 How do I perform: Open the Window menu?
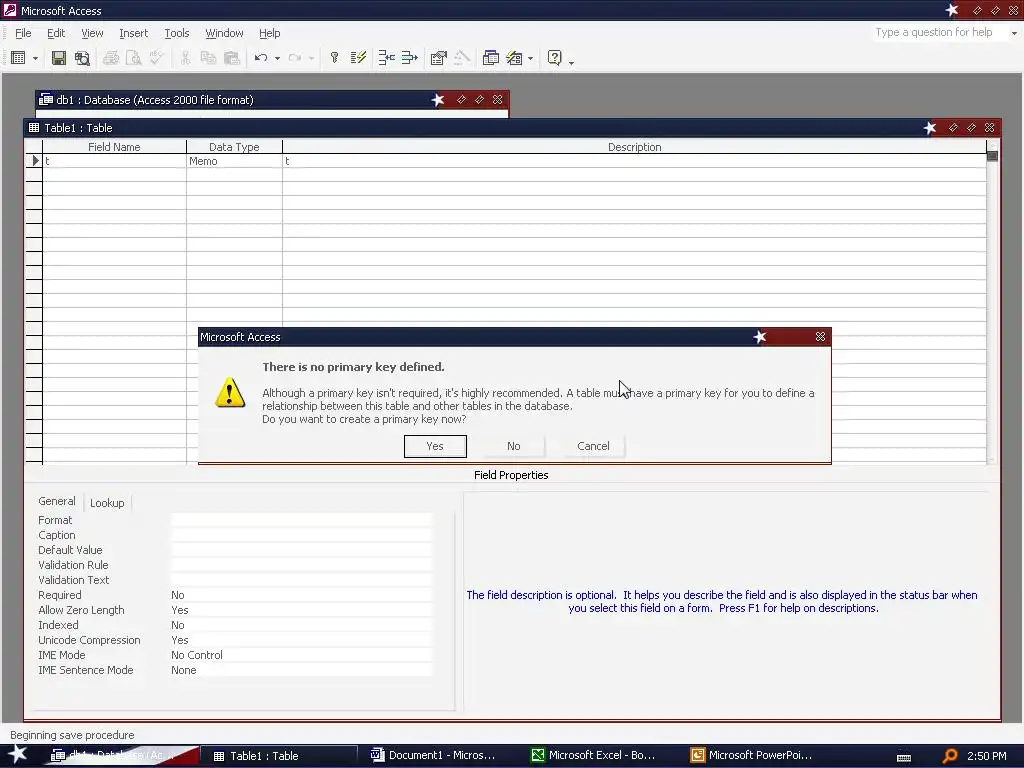point(224,33)
